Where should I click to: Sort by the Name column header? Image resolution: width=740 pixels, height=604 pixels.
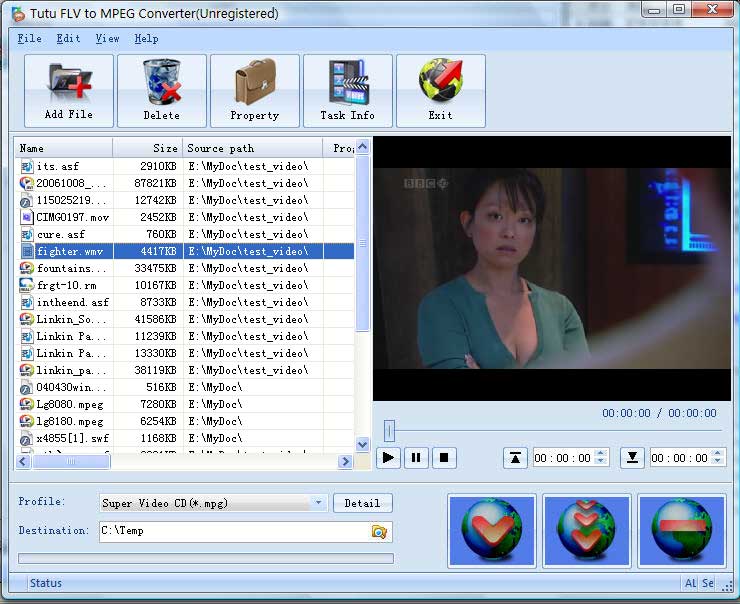pos(64,148)
